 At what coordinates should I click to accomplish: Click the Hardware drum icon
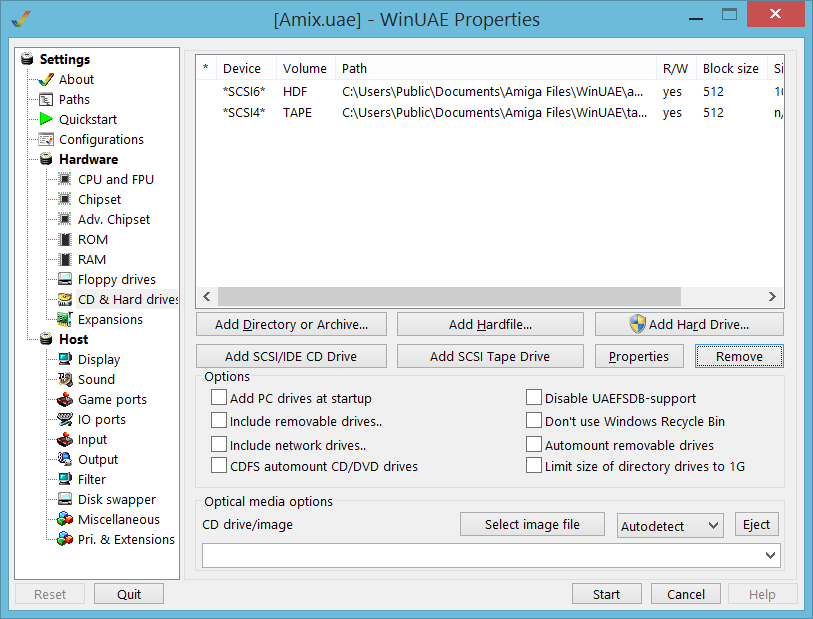(x=46, y=159)
